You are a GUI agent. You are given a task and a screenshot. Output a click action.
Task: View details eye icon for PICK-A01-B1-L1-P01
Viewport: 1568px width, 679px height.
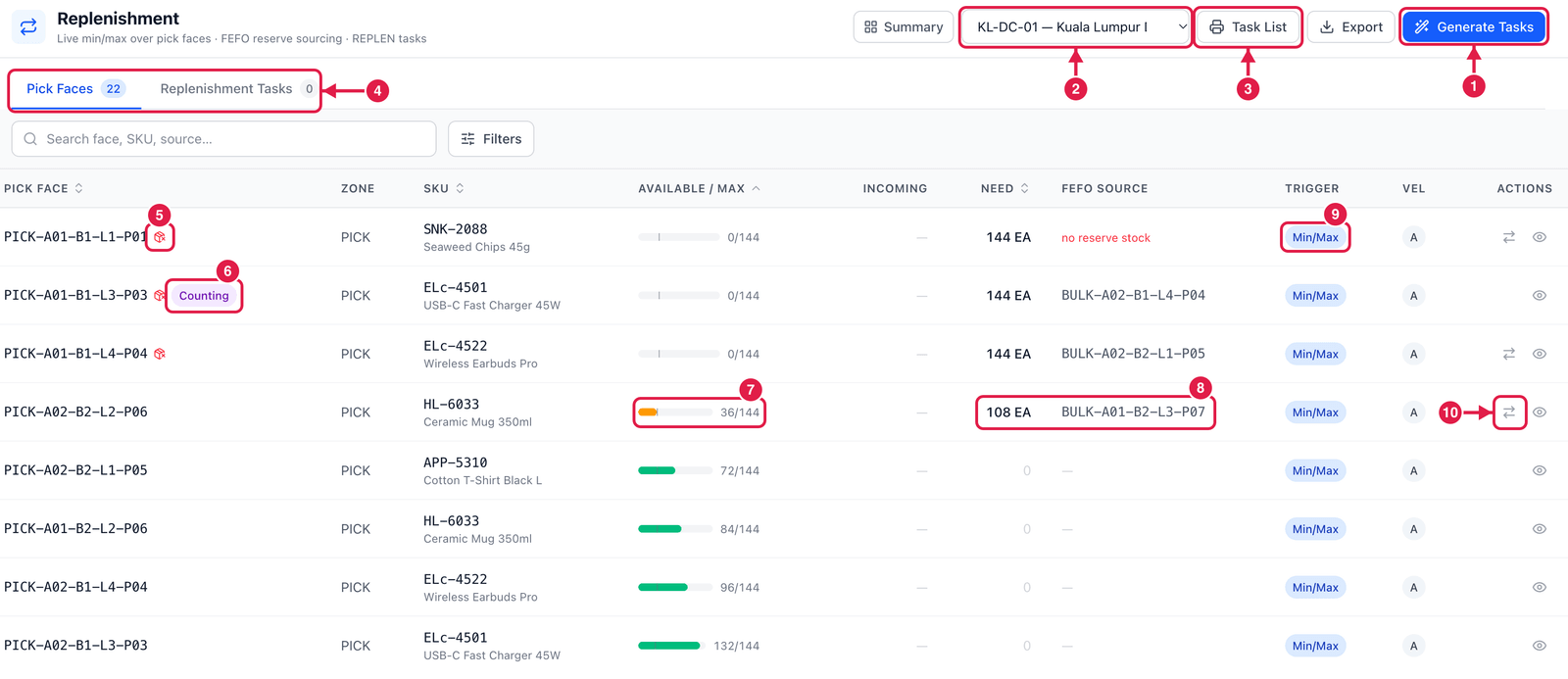[1540, 237]
